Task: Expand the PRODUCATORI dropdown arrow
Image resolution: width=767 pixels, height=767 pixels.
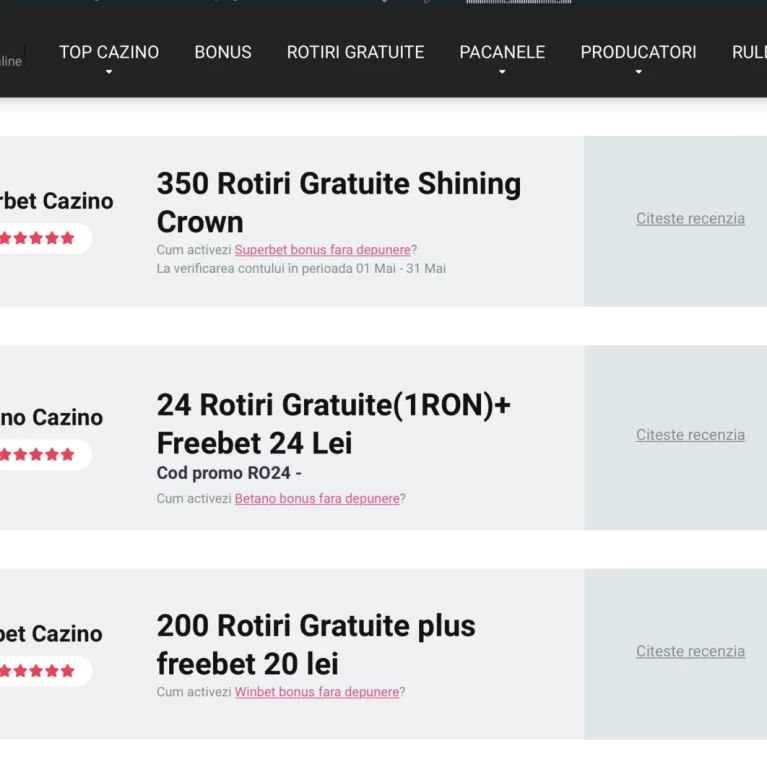Action: click(638, 72)
